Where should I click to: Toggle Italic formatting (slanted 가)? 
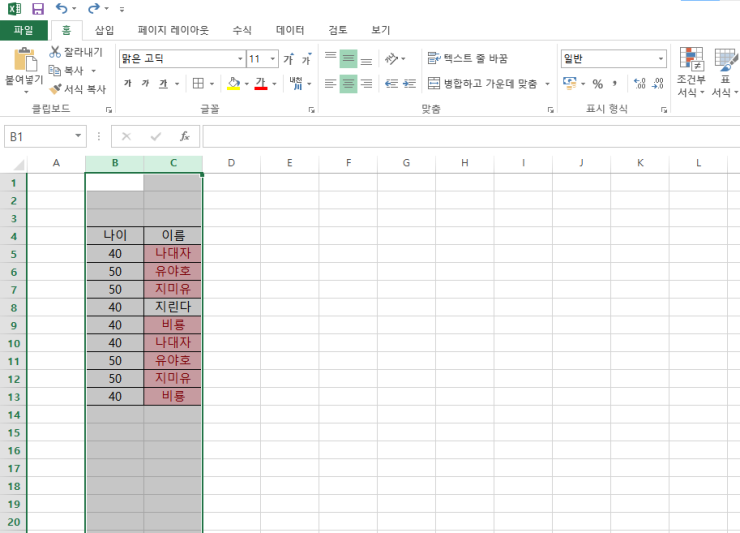point(145,84)
